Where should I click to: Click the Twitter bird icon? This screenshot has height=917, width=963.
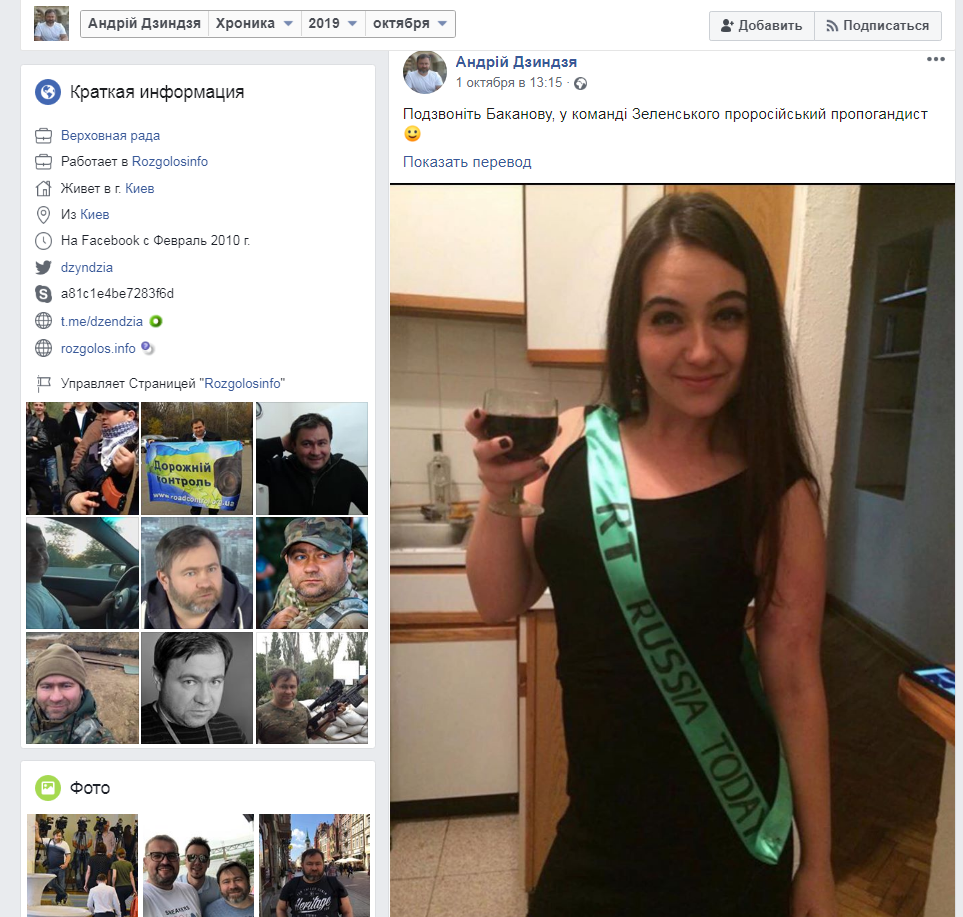43,267
